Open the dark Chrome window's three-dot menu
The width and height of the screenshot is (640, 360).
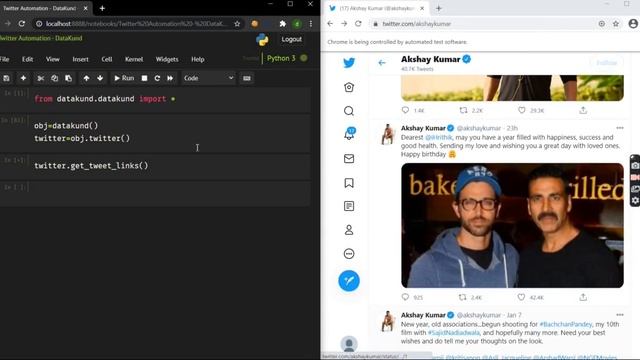coord(311,24)
